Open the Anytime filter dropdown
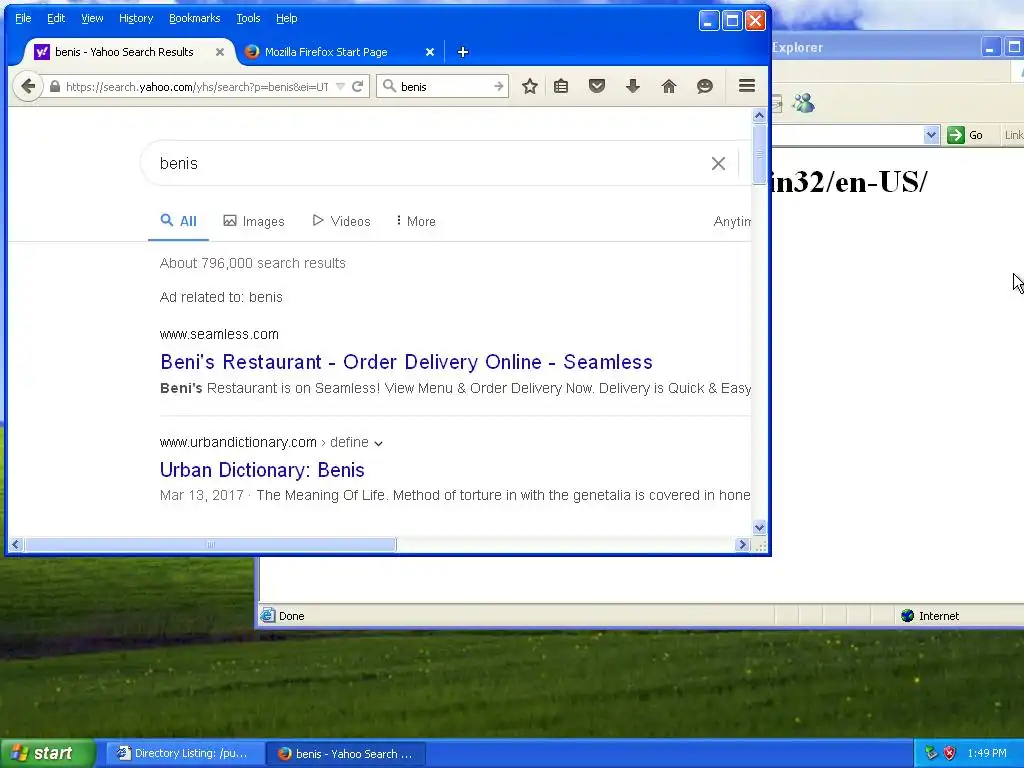The image size is (1024, 768). [x=732, y=221]
